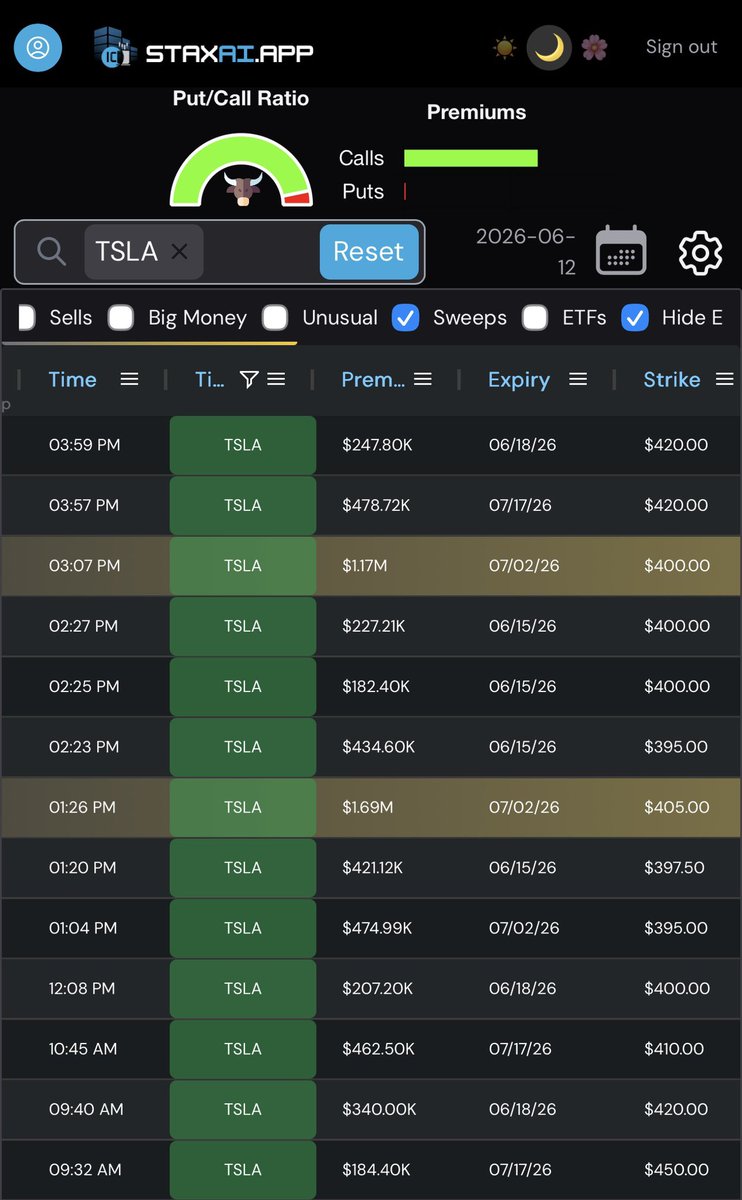The width and height of the screenshot is (742, 1200).
Task: Click the $1.17M premium cell
Action: point(364,566)
